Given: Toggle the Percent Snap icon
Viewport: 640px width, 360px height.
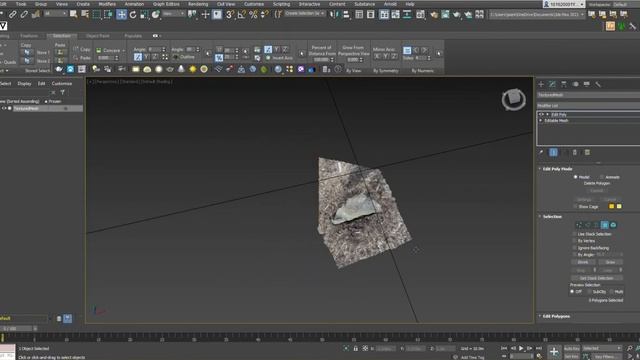Looking at the screenshot, I should (x=253, y=15).
